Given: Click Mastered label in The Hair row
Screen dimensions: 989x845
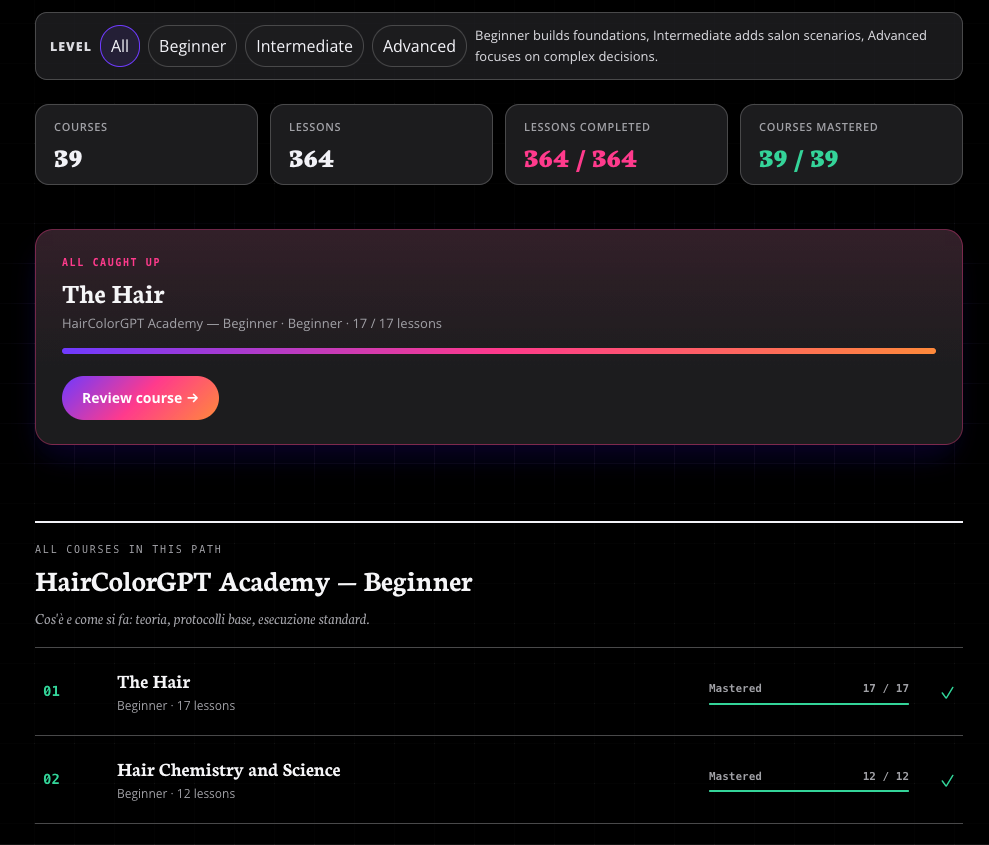Looking at the screenshot, I should pos(735,688).
